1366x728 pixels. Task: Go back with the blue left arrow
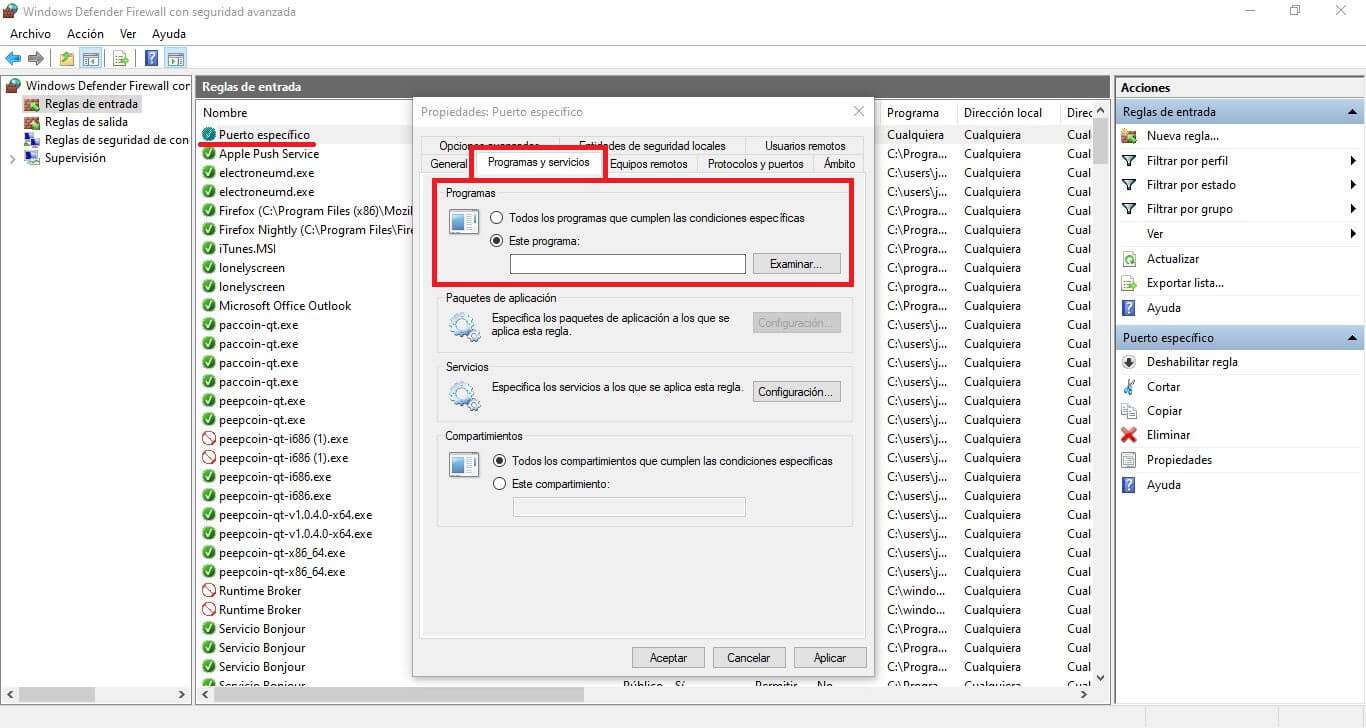13,58
